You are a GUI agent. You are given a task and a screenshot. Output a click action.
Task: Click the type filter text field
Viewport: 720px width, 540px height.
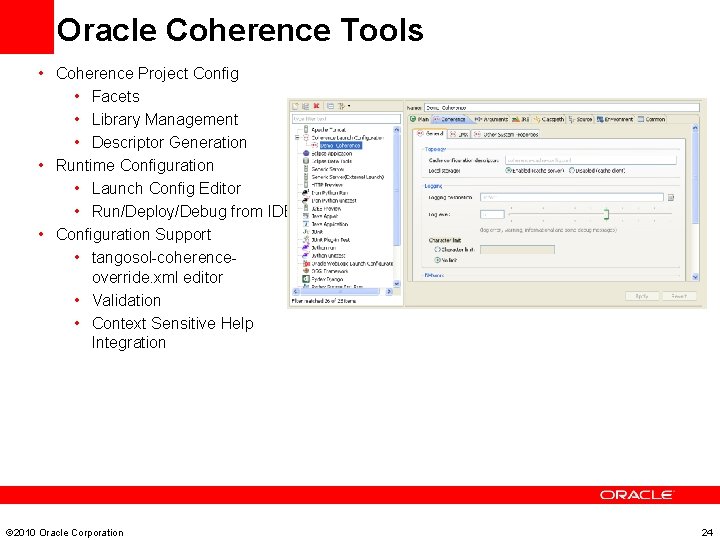click(346, 118)
